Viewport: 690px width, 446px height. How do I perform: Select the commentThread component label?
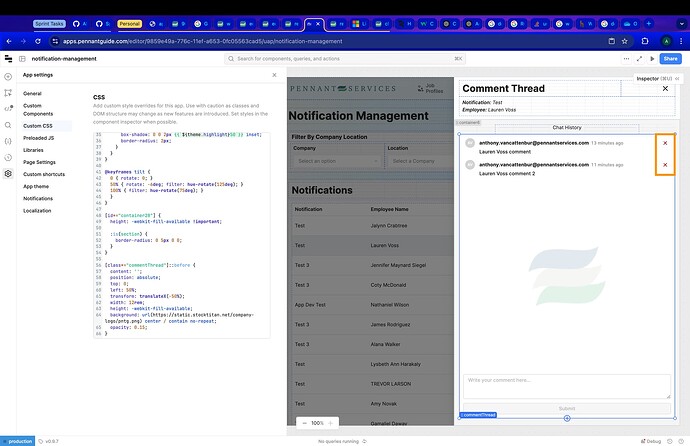coord(478,415)
